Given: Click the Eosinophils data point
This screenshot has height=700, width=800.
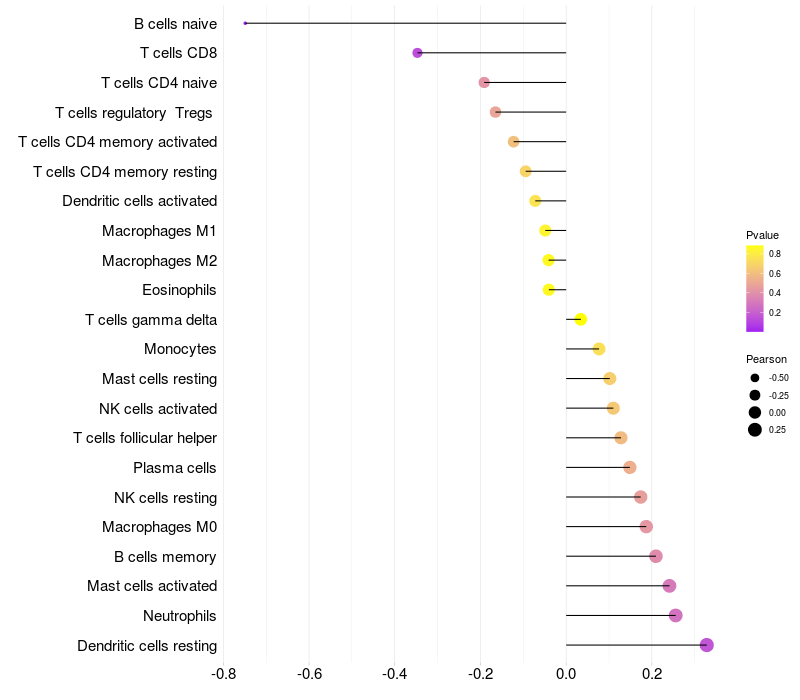Looking at the screenshot, I should pyautogui.click(x=549, y=290).
